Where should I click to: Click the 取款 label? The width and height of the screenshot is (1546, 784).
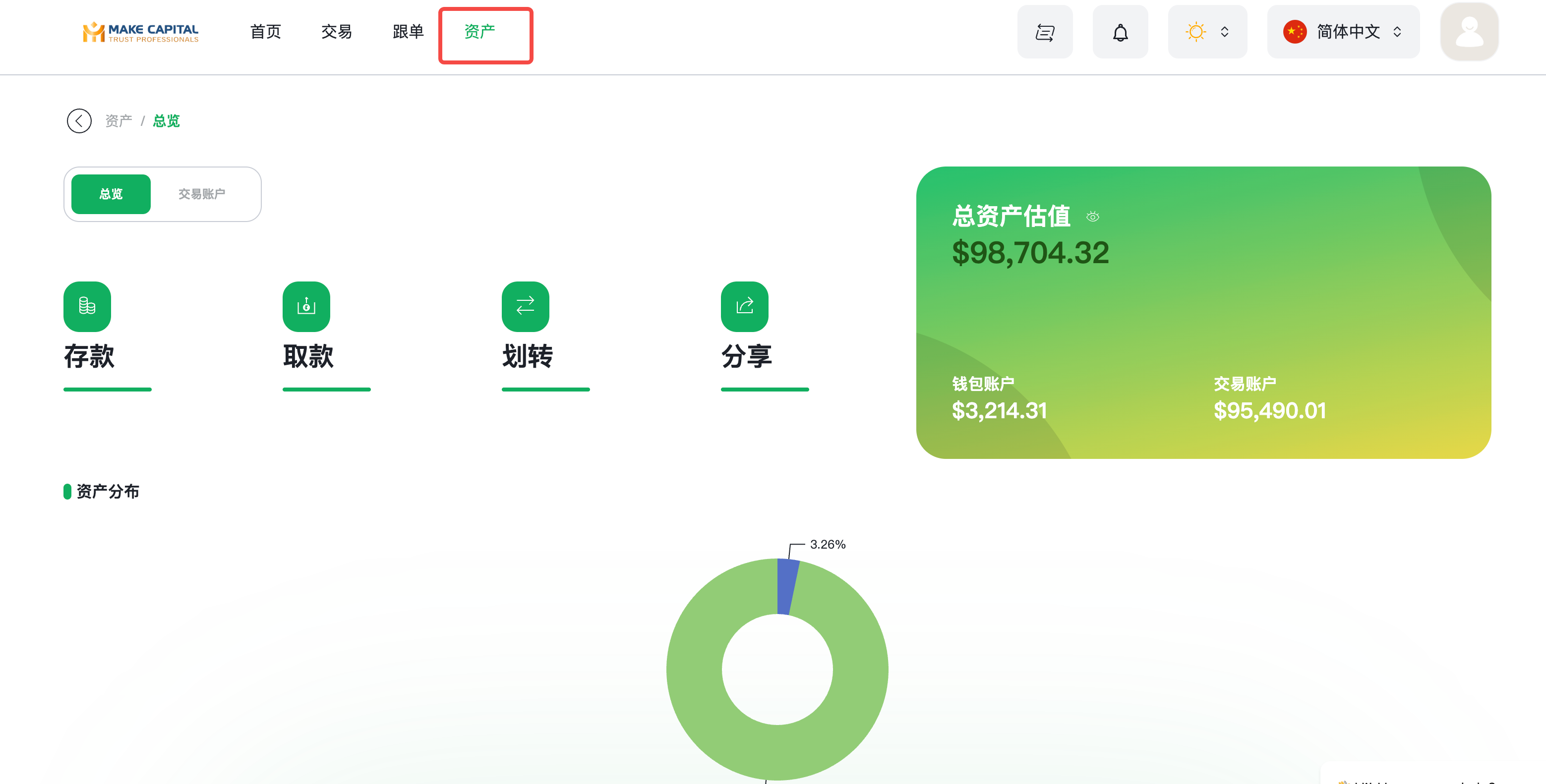coord(308,357)
